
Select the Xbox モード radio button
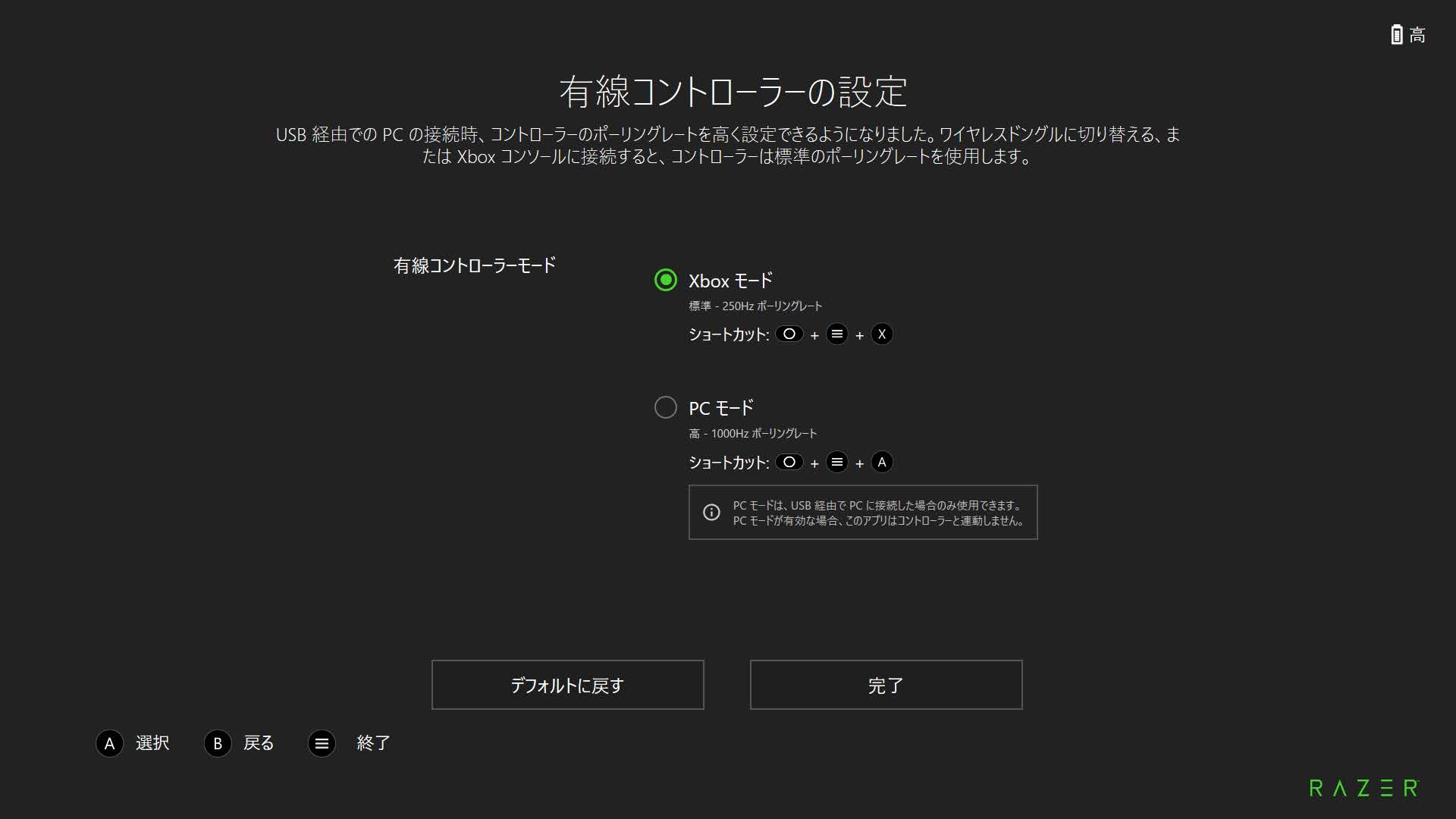point(665,280)
